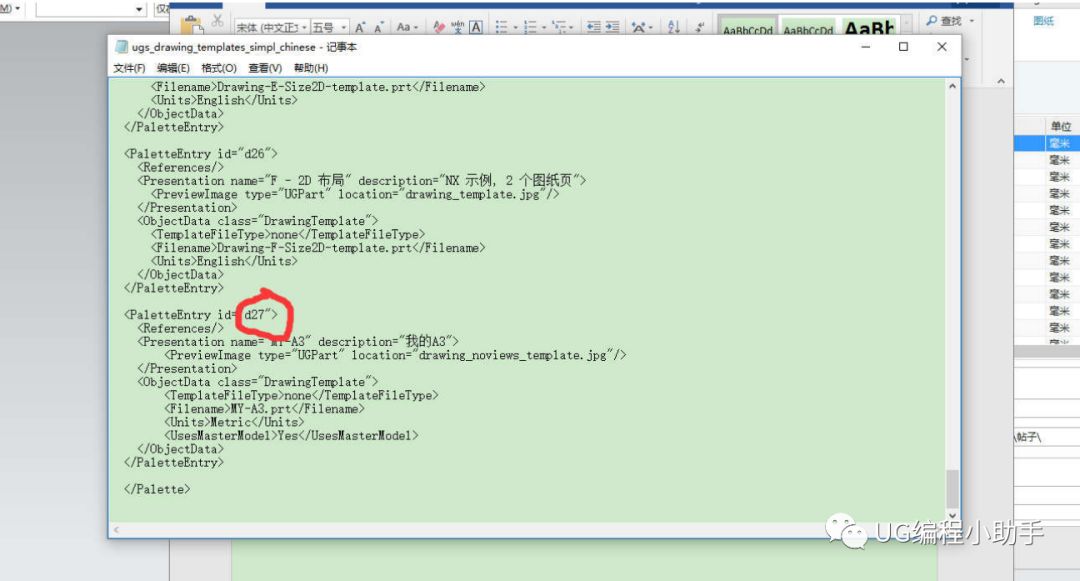Click the Change Case Aa button
Viewport: 1080px width, 581px height.
(407, 28)
